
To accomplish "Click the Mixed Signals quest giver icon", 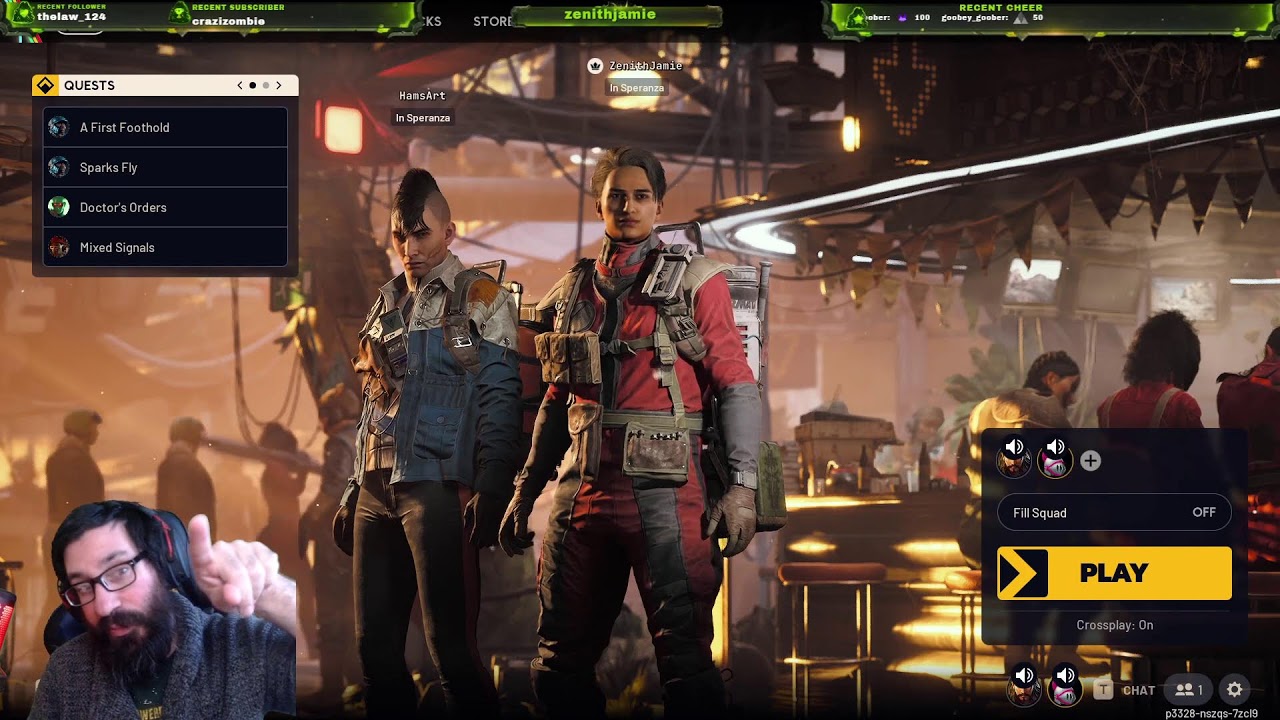I will [59, 247].
